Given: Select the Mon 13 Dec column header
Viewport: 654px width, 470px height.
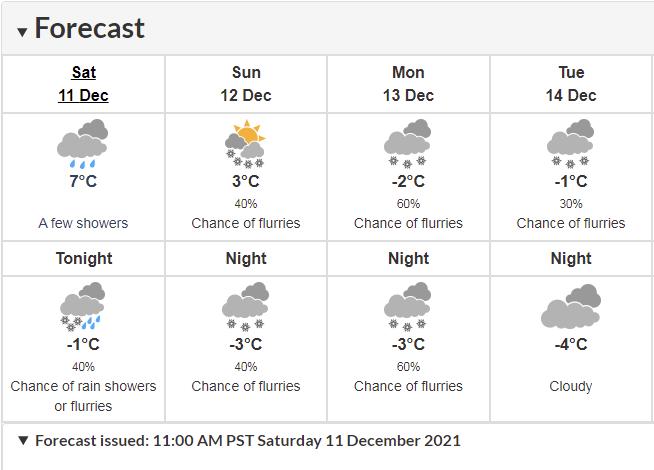Looking at the screenshot, I should tap(408, 84).
